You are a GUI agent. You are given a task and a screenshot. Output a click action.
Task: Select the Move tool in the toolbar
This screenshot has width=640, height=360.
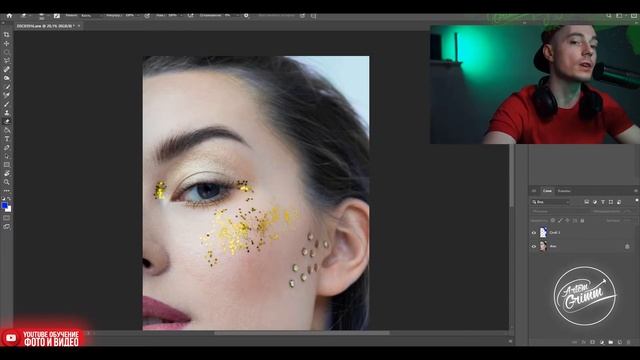point(7,43)
